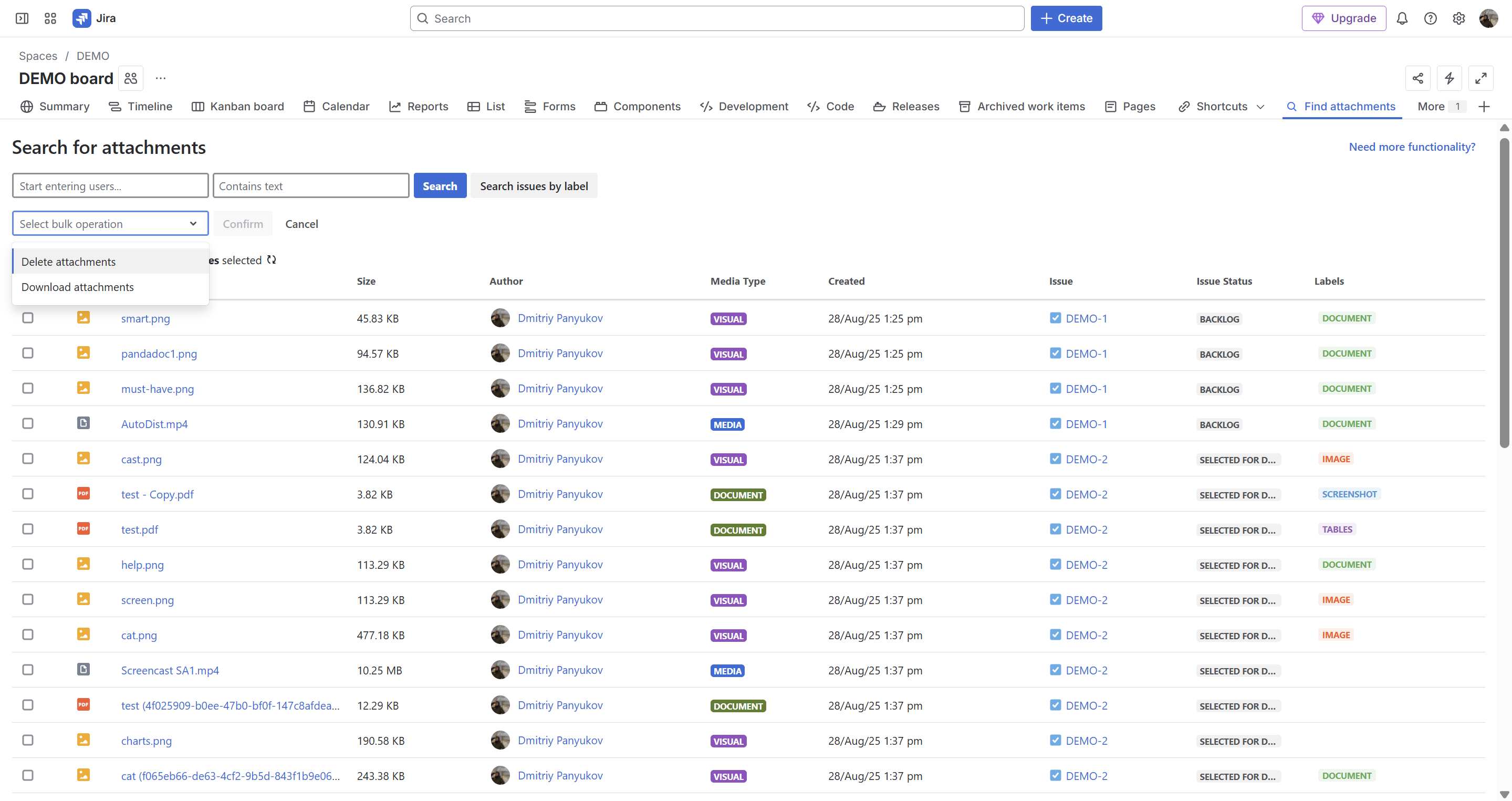Choose Delete attachments from the list
Viewport: 1512px width, 801px height.
pyautogui.click(x=69, y=262)
